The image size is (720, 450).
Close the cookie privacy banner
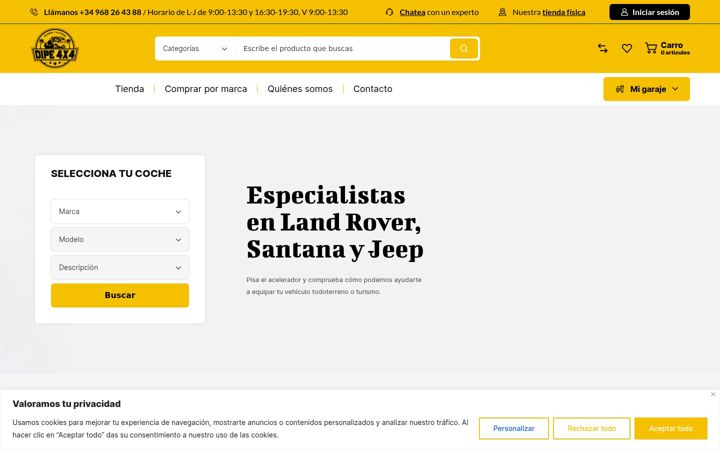713,394
